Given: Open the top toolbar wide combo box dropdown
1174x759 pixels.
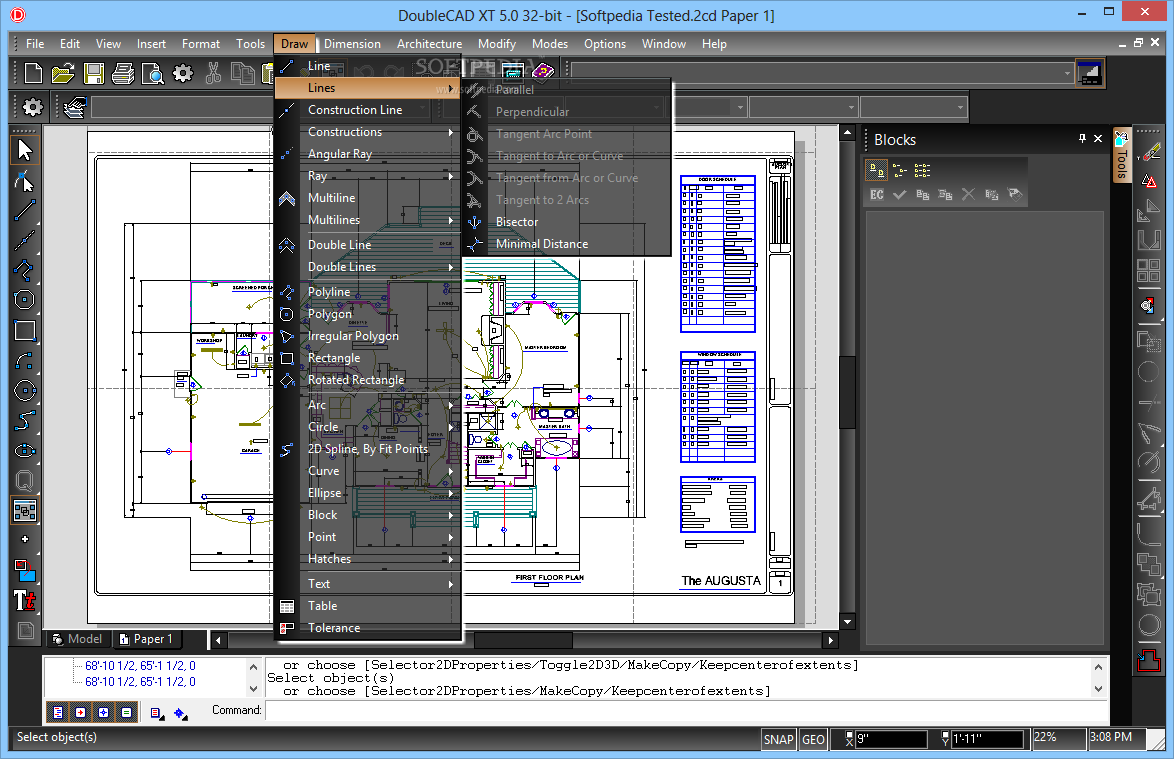Looking at the screenshot, I should pos(1067,73).
